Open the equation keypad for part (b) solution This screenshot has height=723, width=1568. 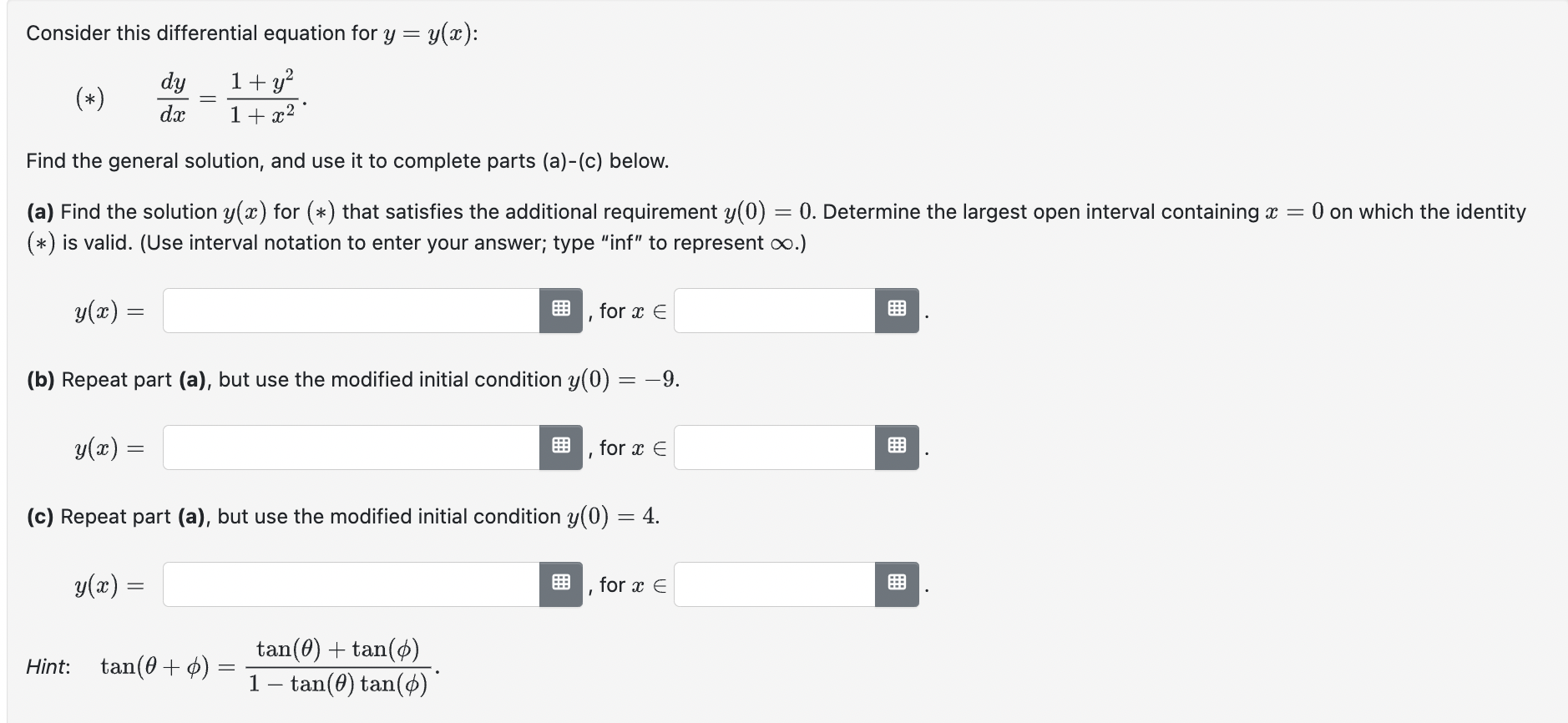pyautogui.click(x=561, y=447)
